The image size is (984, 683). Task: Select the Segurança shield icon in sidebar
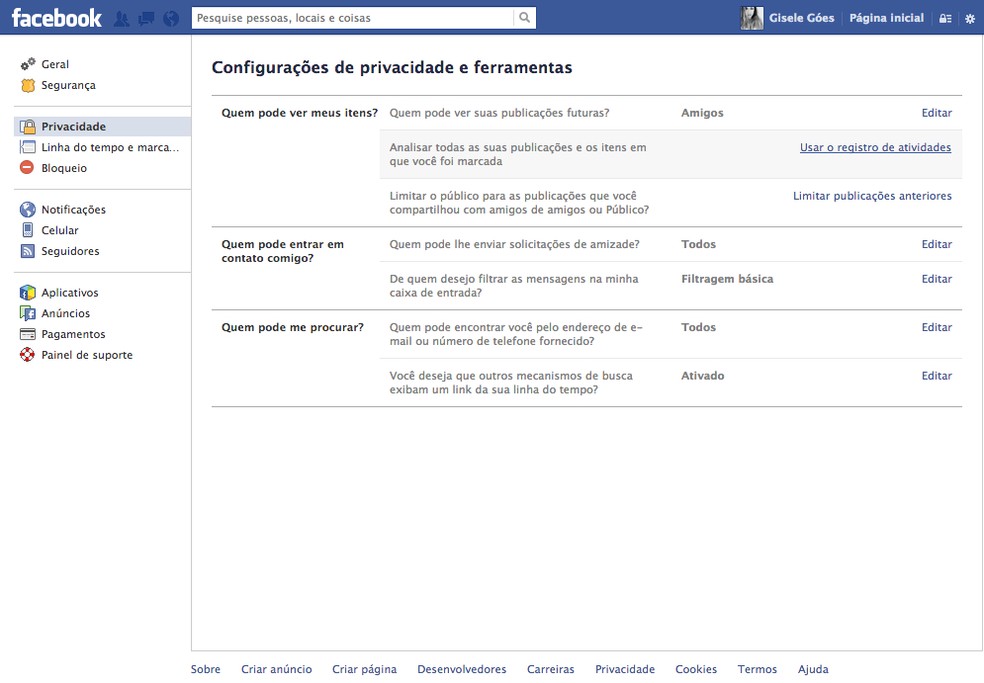(x=27, y=85)
